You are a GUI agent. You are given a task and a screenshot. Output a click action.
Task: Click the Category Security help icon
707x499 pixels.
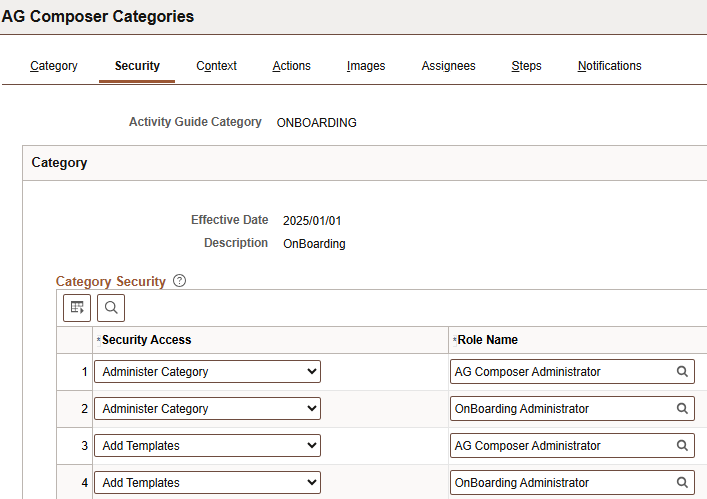[179, 281]
